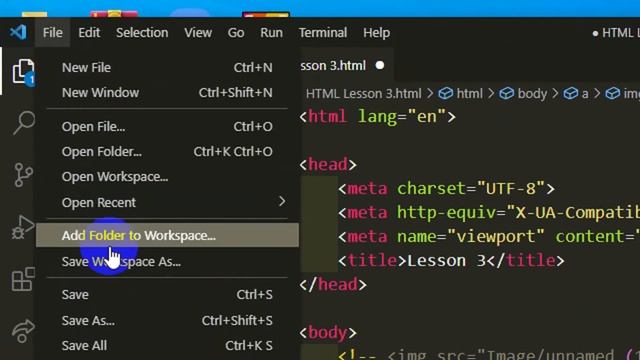The height and width of the screenshot is (360, 640).
Task: Open the File menu
Action: (53, 33)
